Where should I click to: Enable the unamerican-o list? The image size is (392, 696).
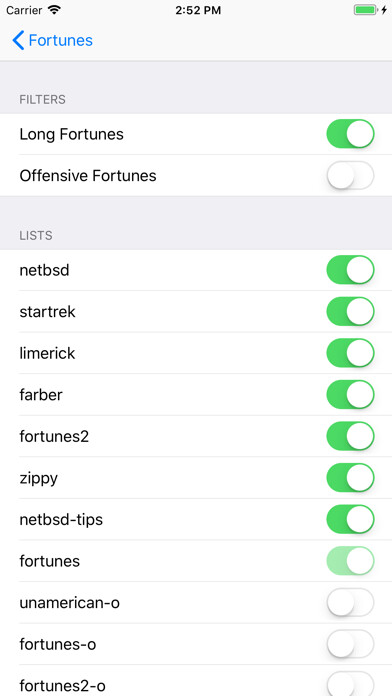click(x=350, y=602)
